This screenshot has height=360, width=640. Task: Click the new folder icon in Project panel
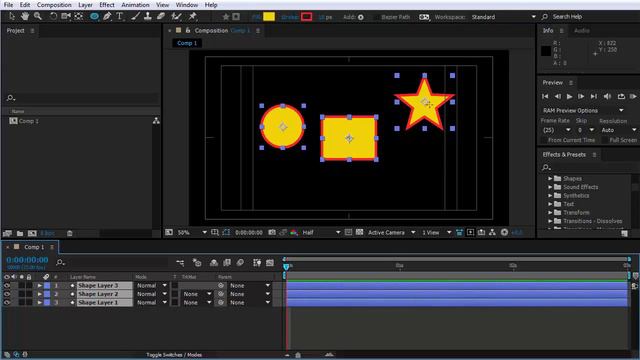tap(20, 233)
